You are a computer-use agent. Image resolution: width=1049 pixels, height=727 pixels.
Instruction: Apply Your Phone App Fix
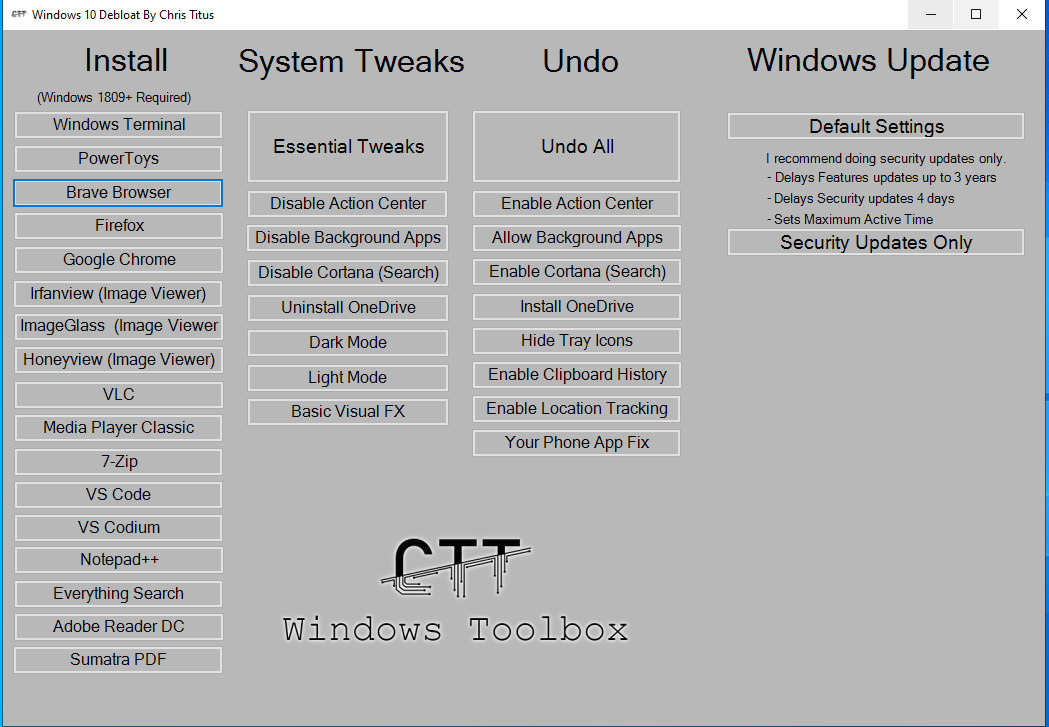click(577, 443)
